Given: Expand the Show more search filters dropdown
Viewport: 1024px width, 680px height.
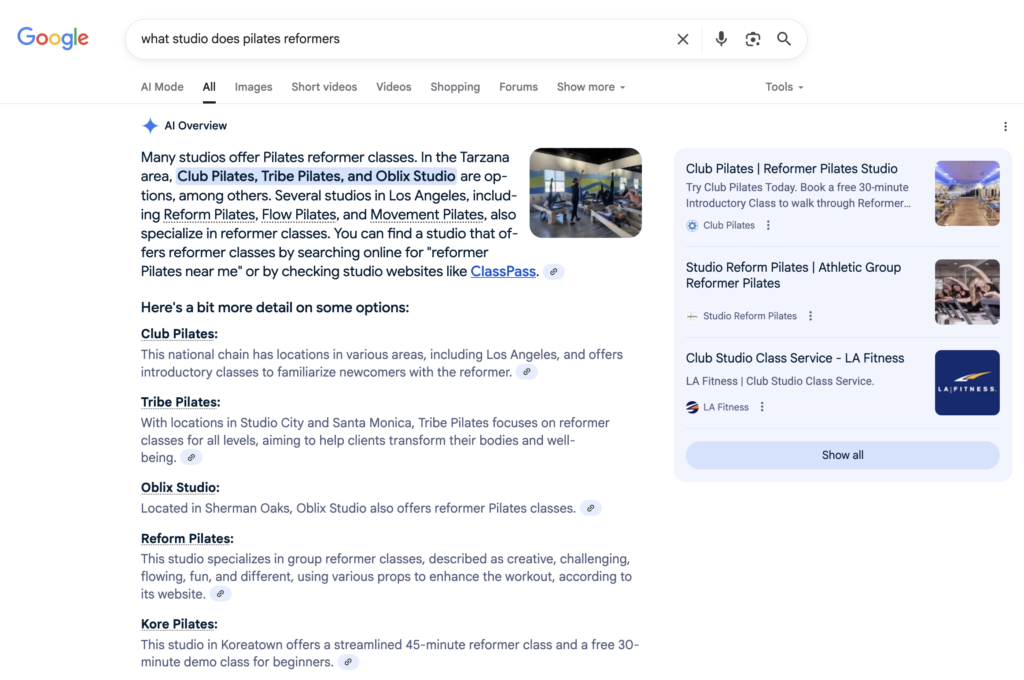Looking at the screenshot, I should click(x=590, y=87).
